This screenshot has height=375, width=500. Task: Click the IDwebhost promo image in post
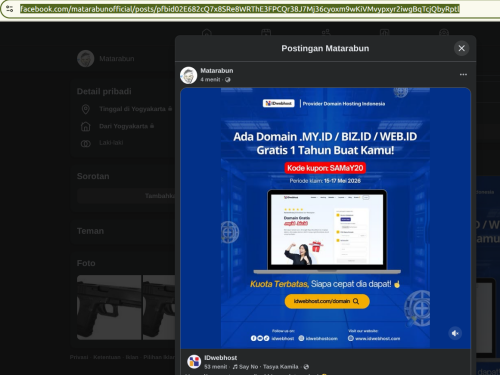[325, 218]
